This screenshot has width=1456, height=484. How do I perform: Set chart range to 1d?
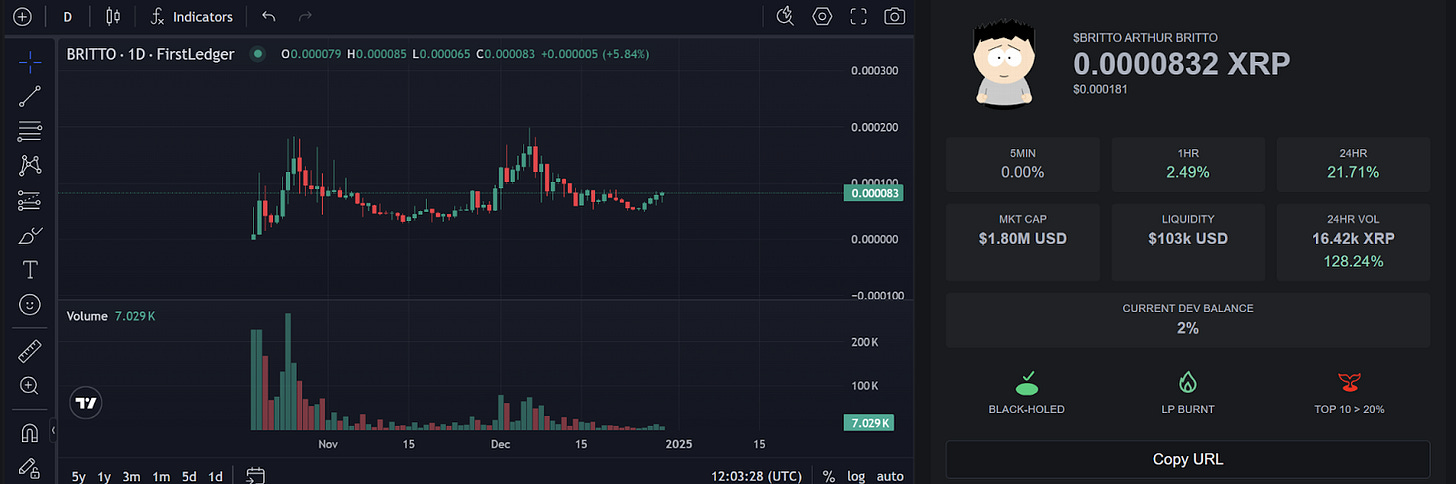click(215, 477)
